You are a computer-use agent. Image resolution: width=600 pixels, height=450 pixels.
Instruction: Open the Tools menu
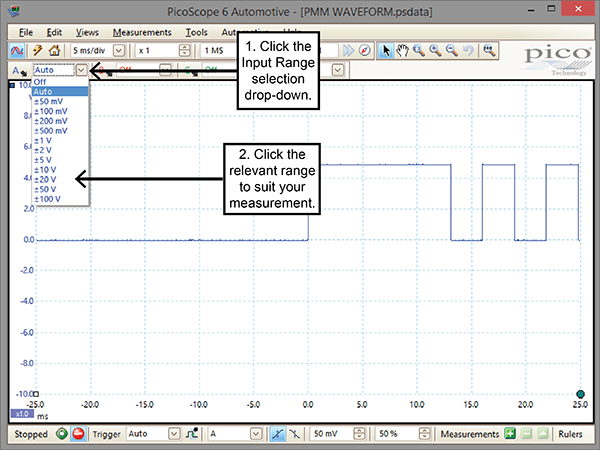tap(196, 33)
